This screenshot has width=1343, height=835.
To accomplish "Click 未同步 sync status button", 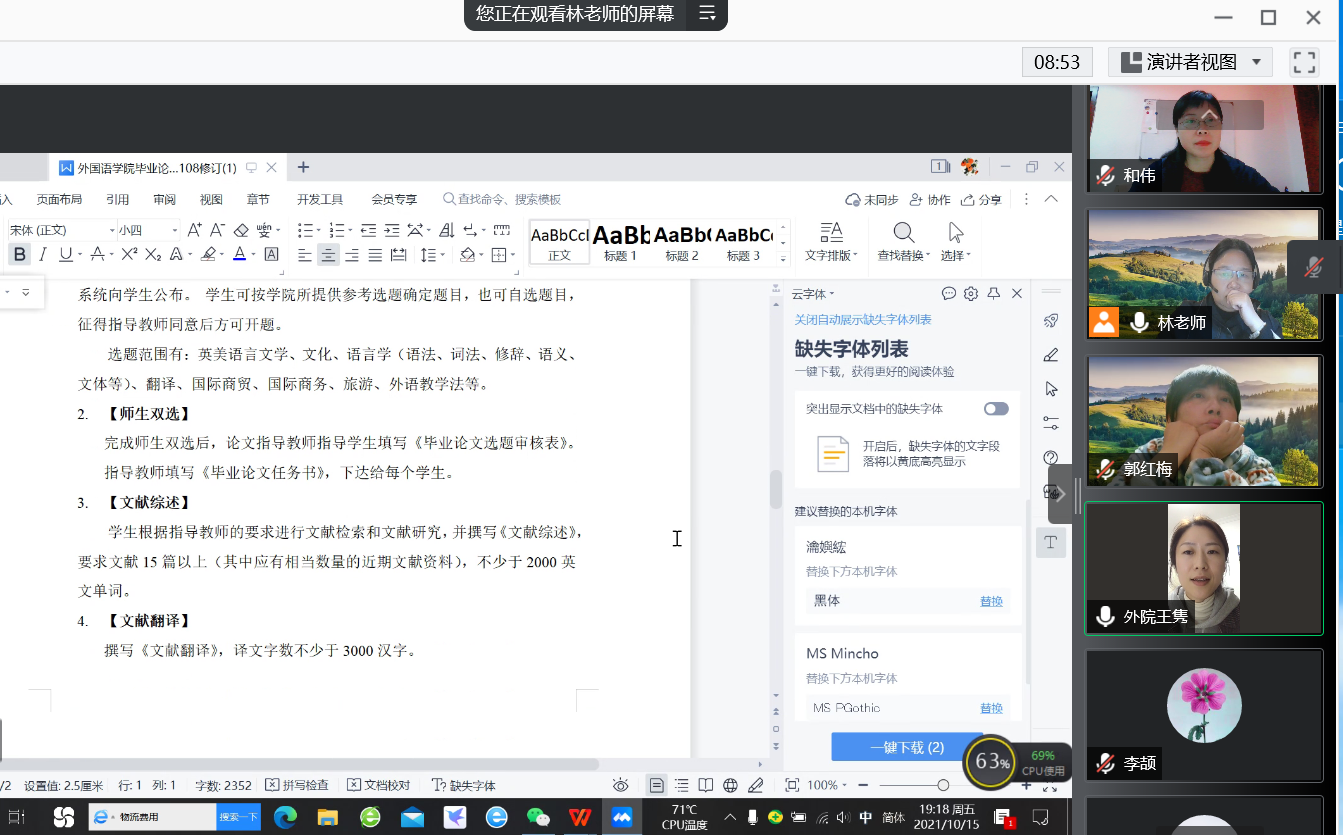I will tap(872, 199).
